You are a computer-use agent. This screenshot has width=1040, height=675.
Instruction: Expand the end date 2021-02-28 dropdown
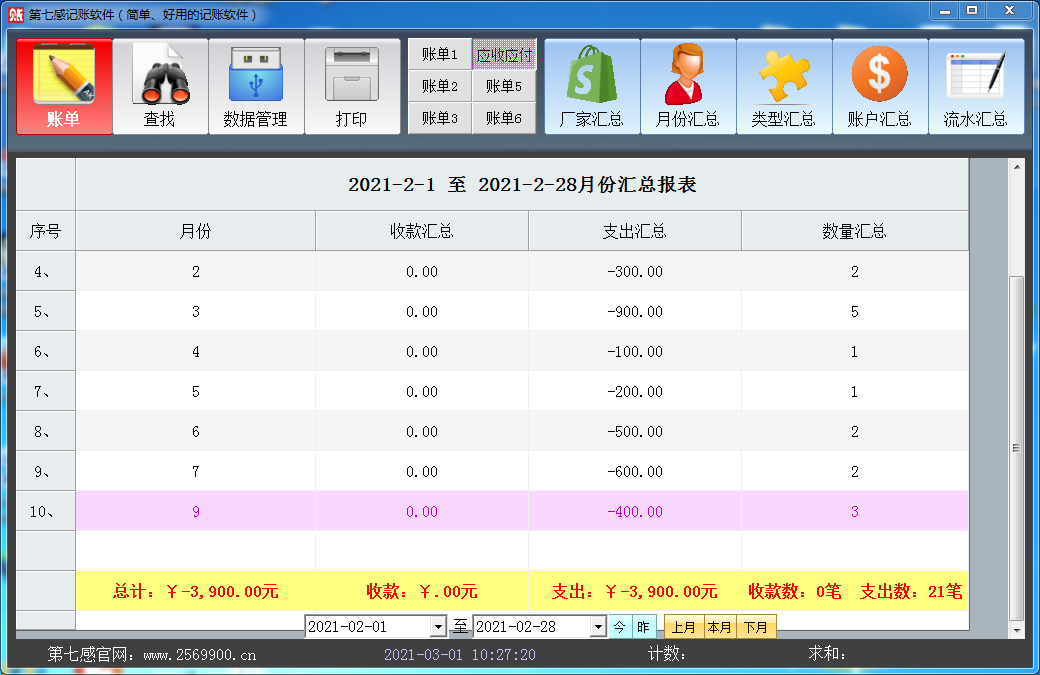pyautogui.click(x=598, y=627)
